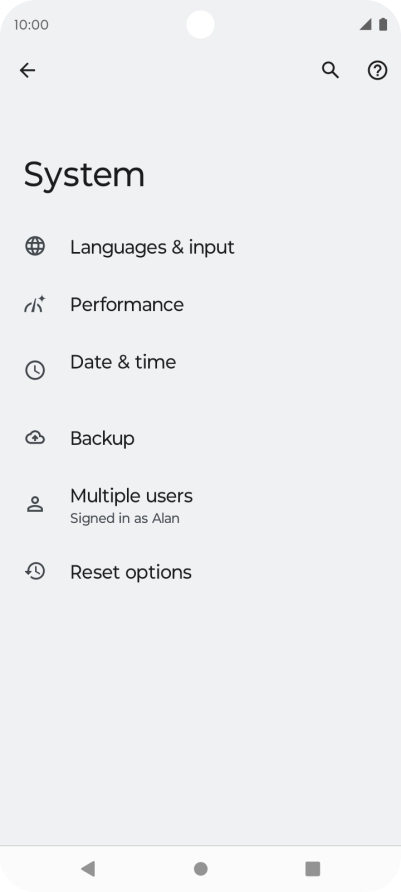Open Languages & input settings
Viewport: 401px width, 892px height.
tap(200, 247)
